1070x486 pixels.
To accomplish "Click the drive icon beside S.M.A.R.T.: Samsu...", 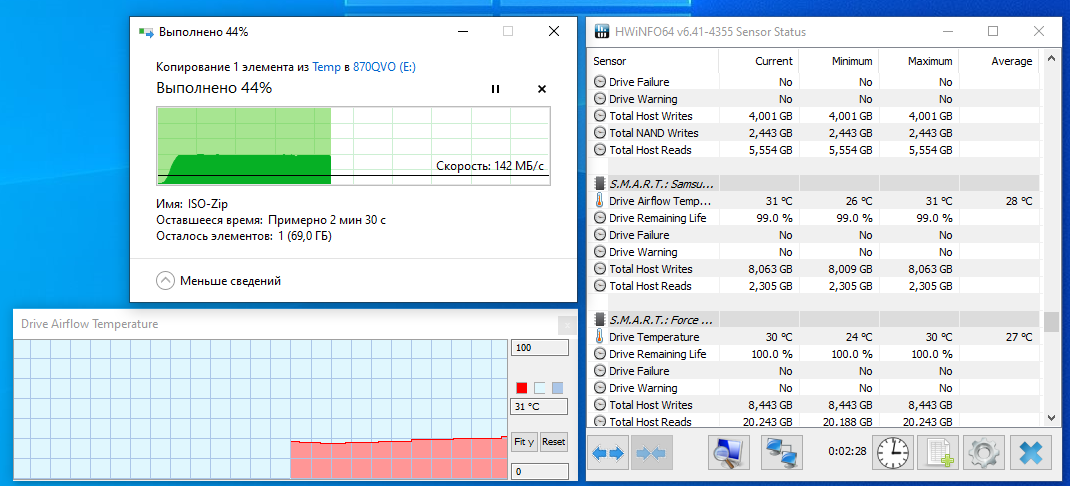I will pos(599,184).
